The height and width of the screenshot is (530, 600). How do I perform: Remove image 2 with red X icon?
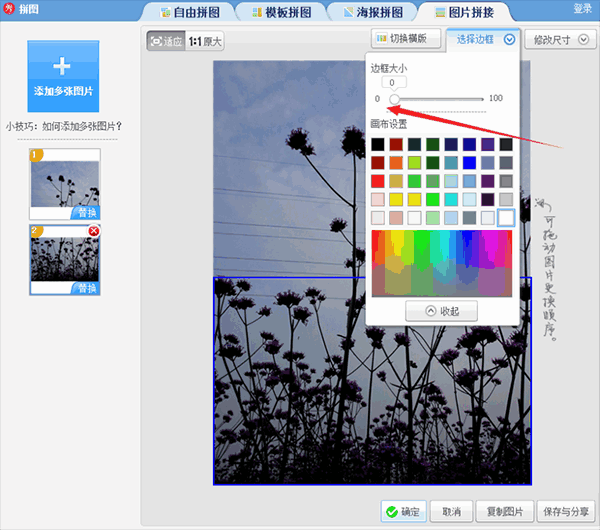click(94, 231)
